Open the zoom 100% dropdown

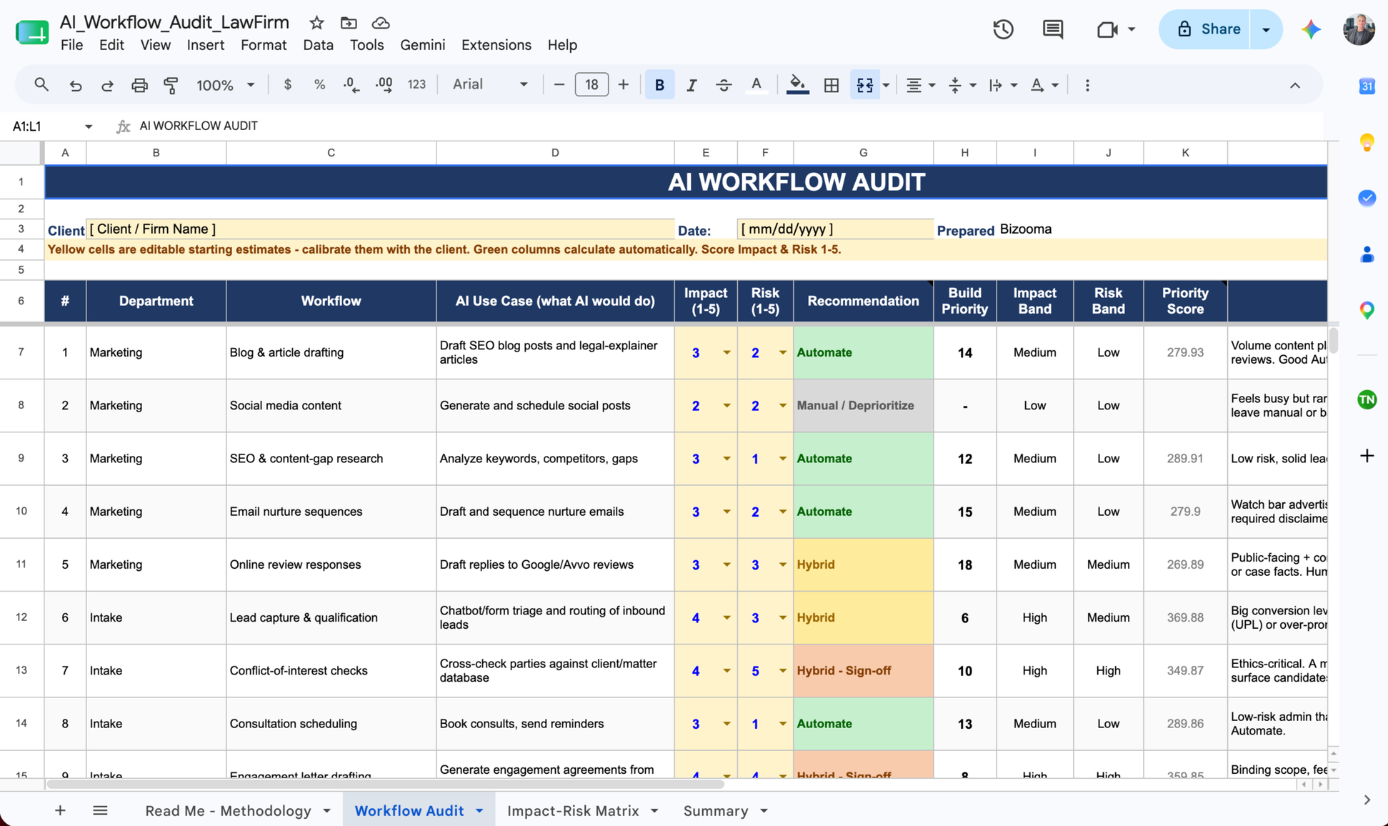coord(225,85)
